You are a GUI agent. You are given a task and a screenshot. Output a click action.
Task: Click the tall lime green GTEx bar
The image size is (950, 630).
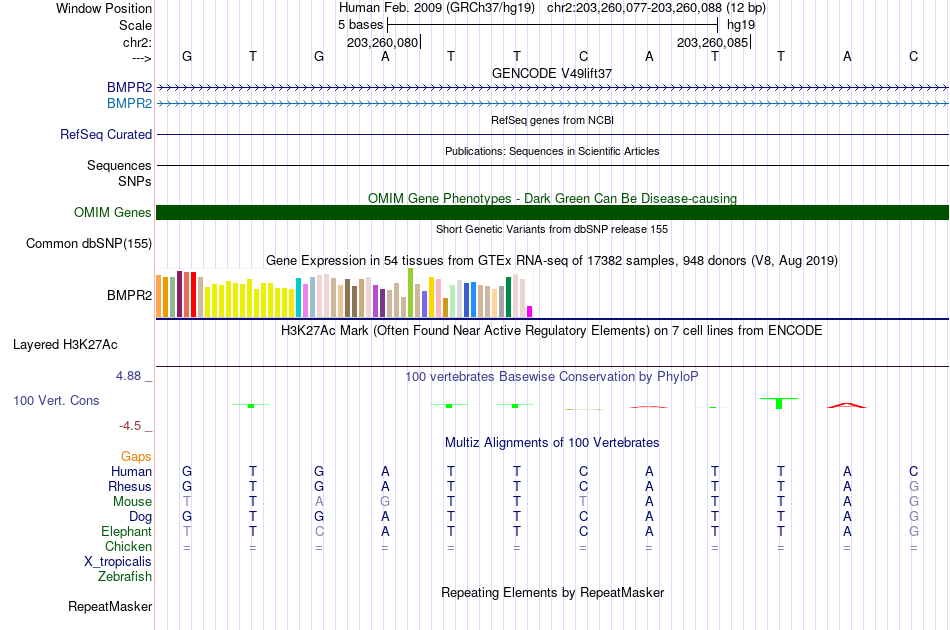(410, 293)
